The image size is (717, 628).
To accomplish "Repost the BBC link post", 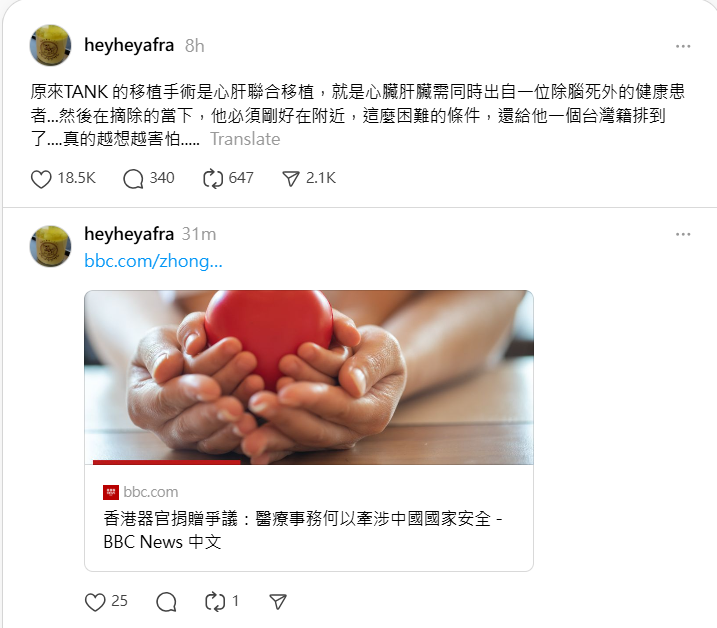I will click(215, 602).
